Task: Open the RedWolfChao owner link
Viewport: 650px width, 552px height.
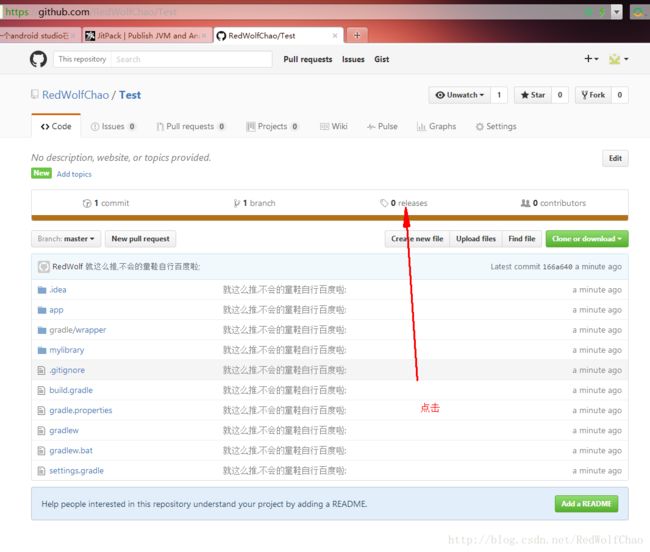Action: (75, 95)
